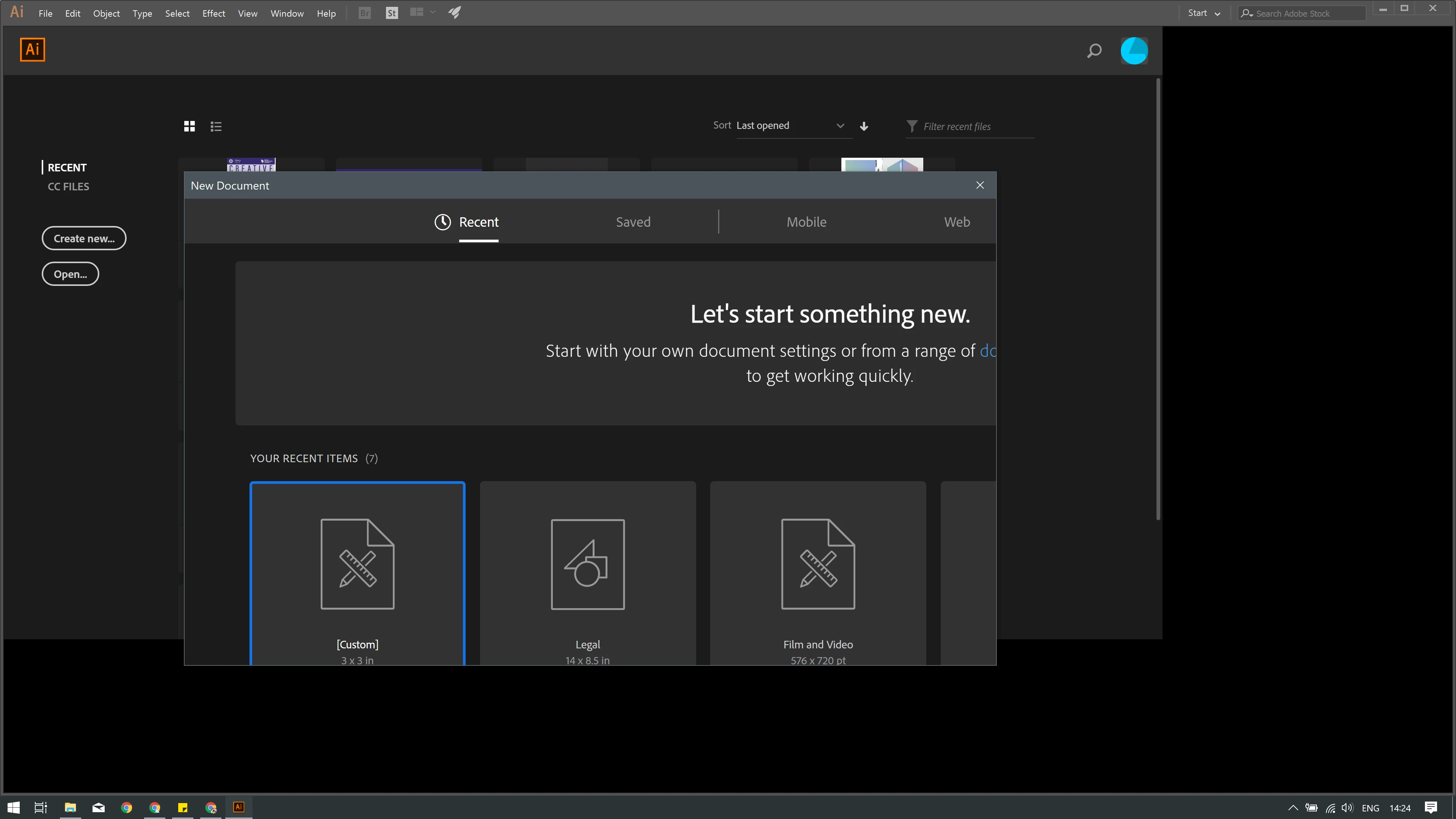Click the search magnifier icon
The width and height of the screenshot is (1456, 819).
(x=1094, y=51)
